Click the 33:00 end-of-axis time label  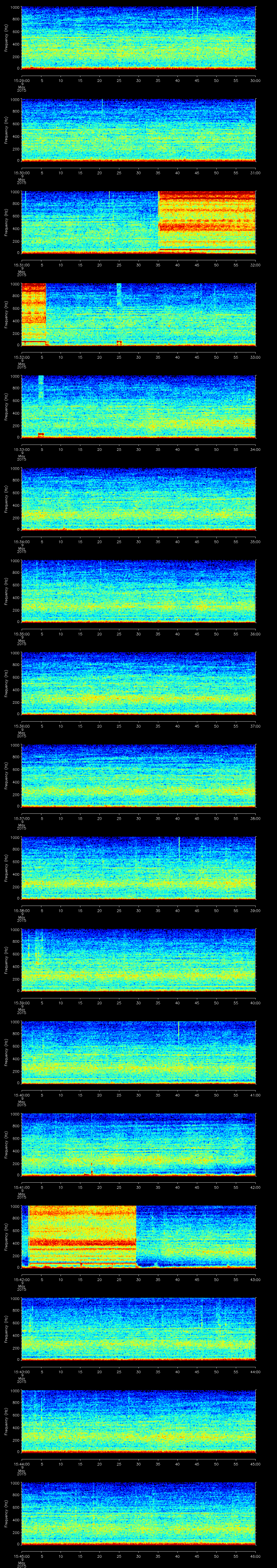pos(255,357)
